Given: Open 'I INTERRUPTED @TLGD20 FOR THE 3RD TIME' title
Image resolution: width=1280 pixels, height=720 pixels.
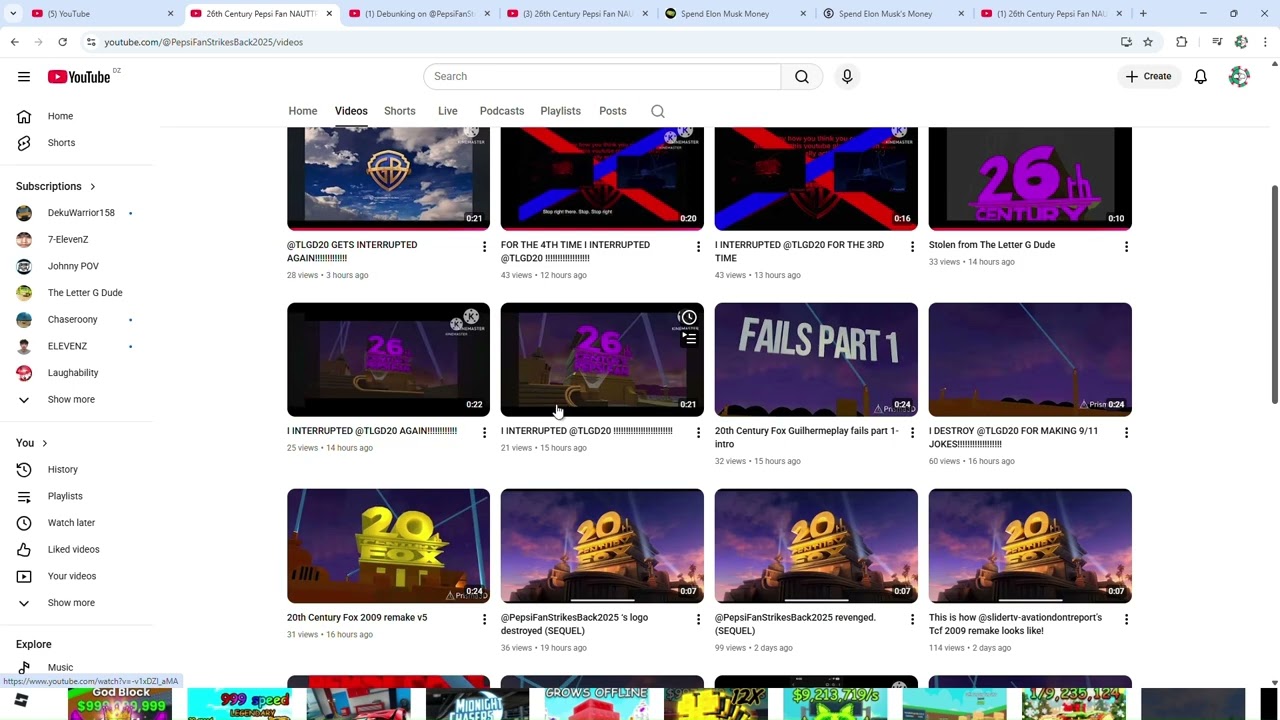Looking at the screenshot, I should [x=799, y=251].
